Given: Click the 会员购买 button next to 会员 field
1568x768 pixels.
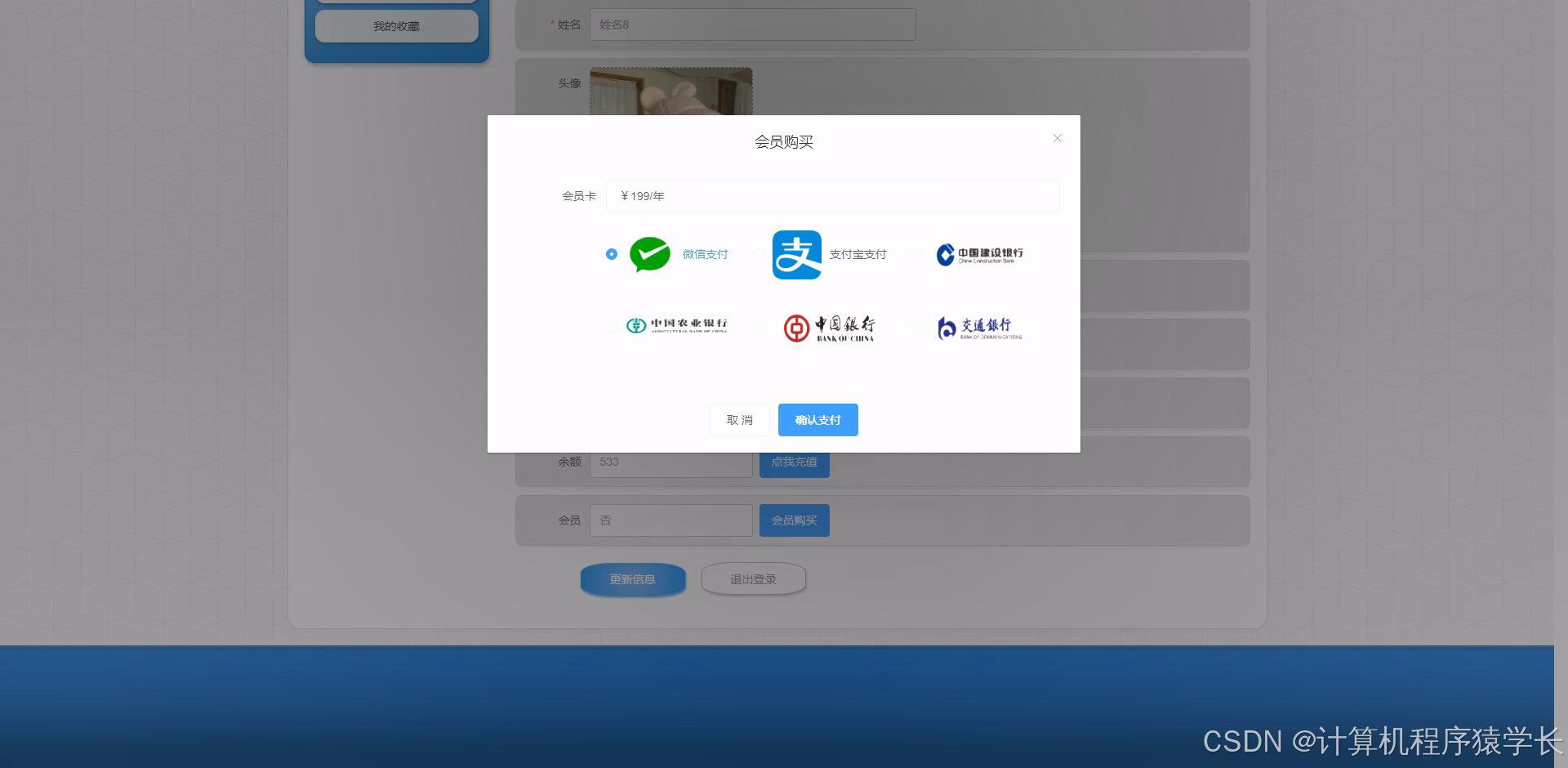Looking at the screenshot, I should tap(793, 520).
